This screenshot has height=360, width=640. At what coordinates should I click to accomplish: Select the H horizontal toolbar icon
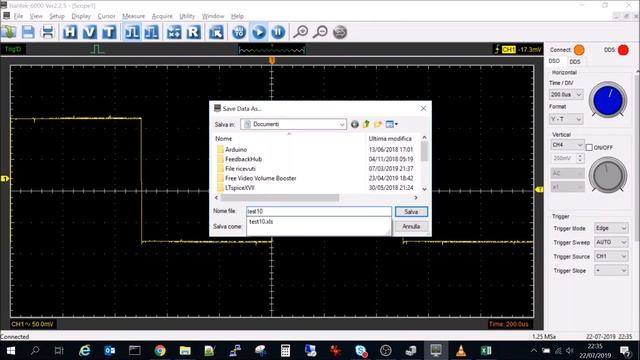coord(70,32)
